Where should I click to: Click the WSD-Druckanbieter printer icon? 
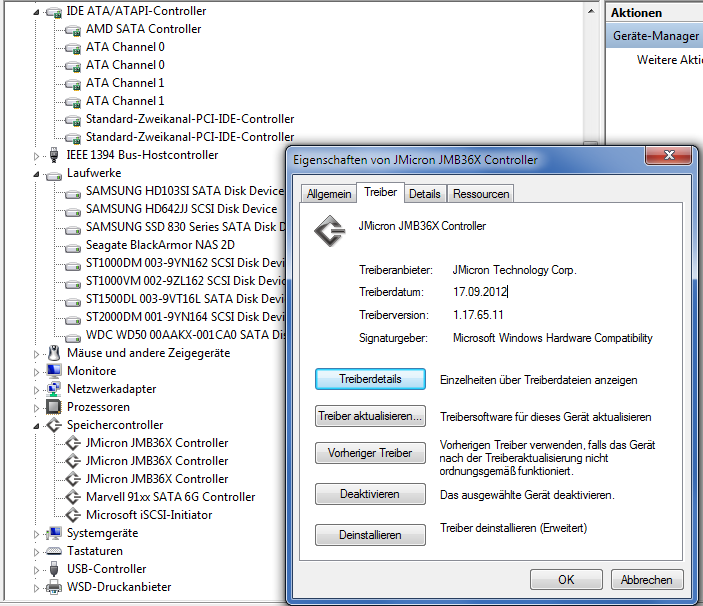pos(54,587)
